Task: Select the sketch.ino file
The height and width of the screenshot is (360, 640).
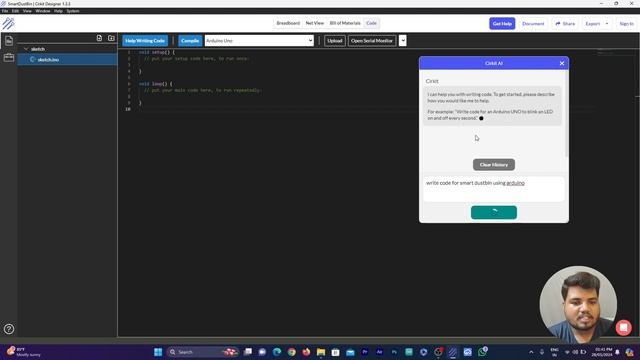Action: pos(67,60)
